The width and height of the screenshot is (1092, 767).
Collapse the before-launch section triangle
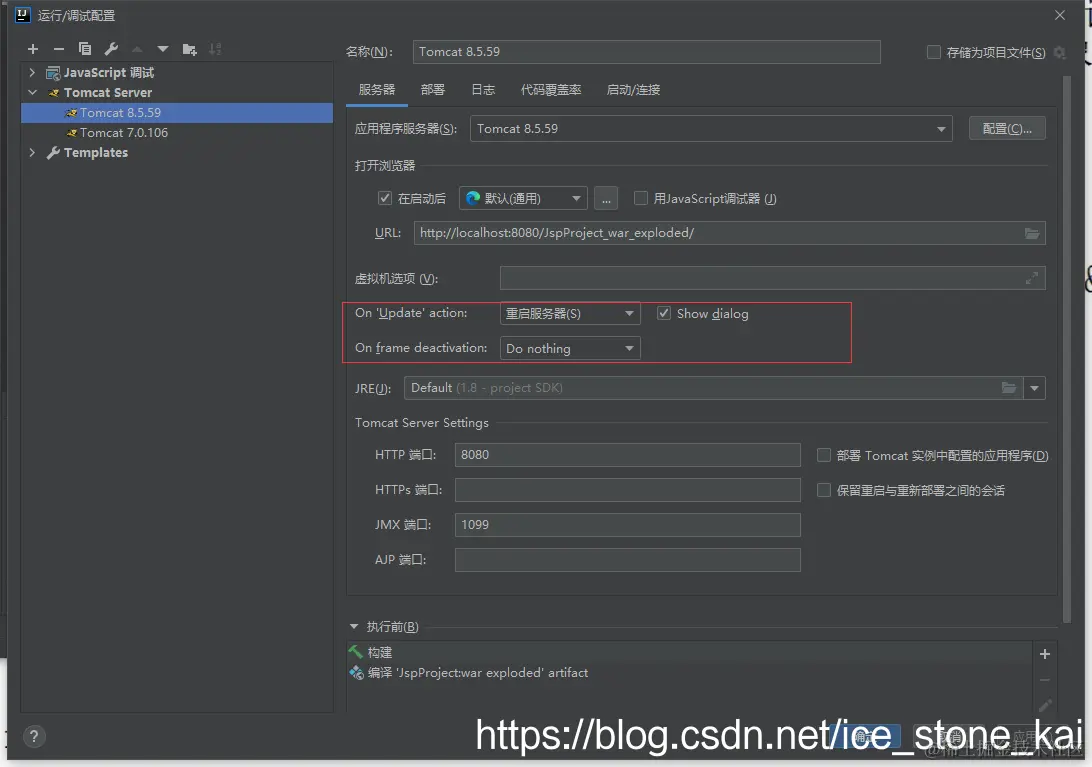[354, 626]
